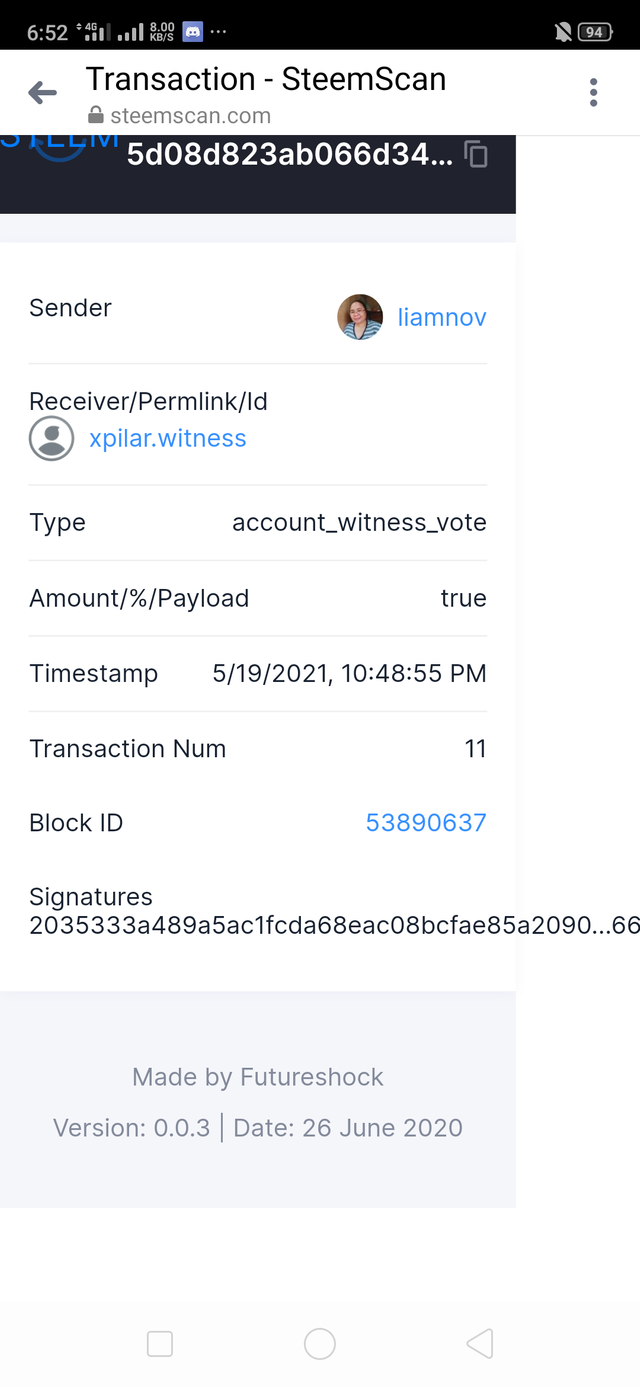Open block 53890637 link
This screenshot has width=640, height=1387.
click(426, 822)
